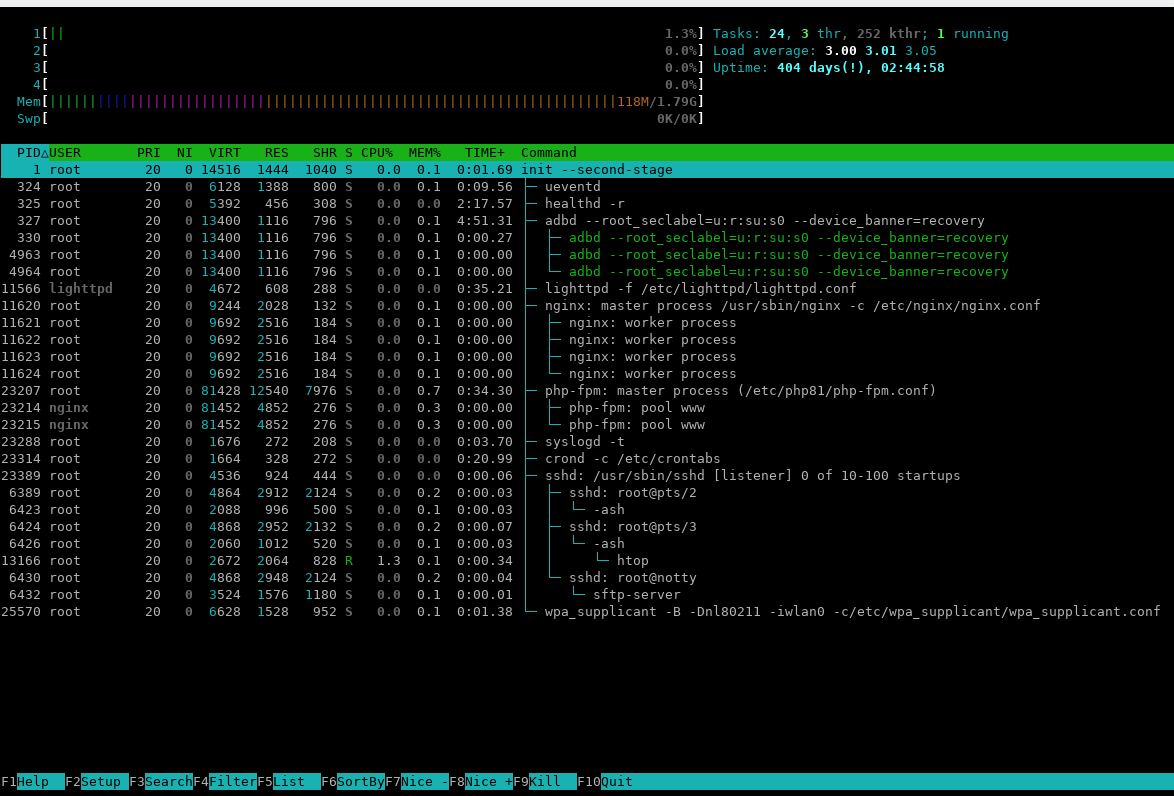The image size is (1174, 796).
Task: Click the R state of htop
Action: [x=349, y=561]
